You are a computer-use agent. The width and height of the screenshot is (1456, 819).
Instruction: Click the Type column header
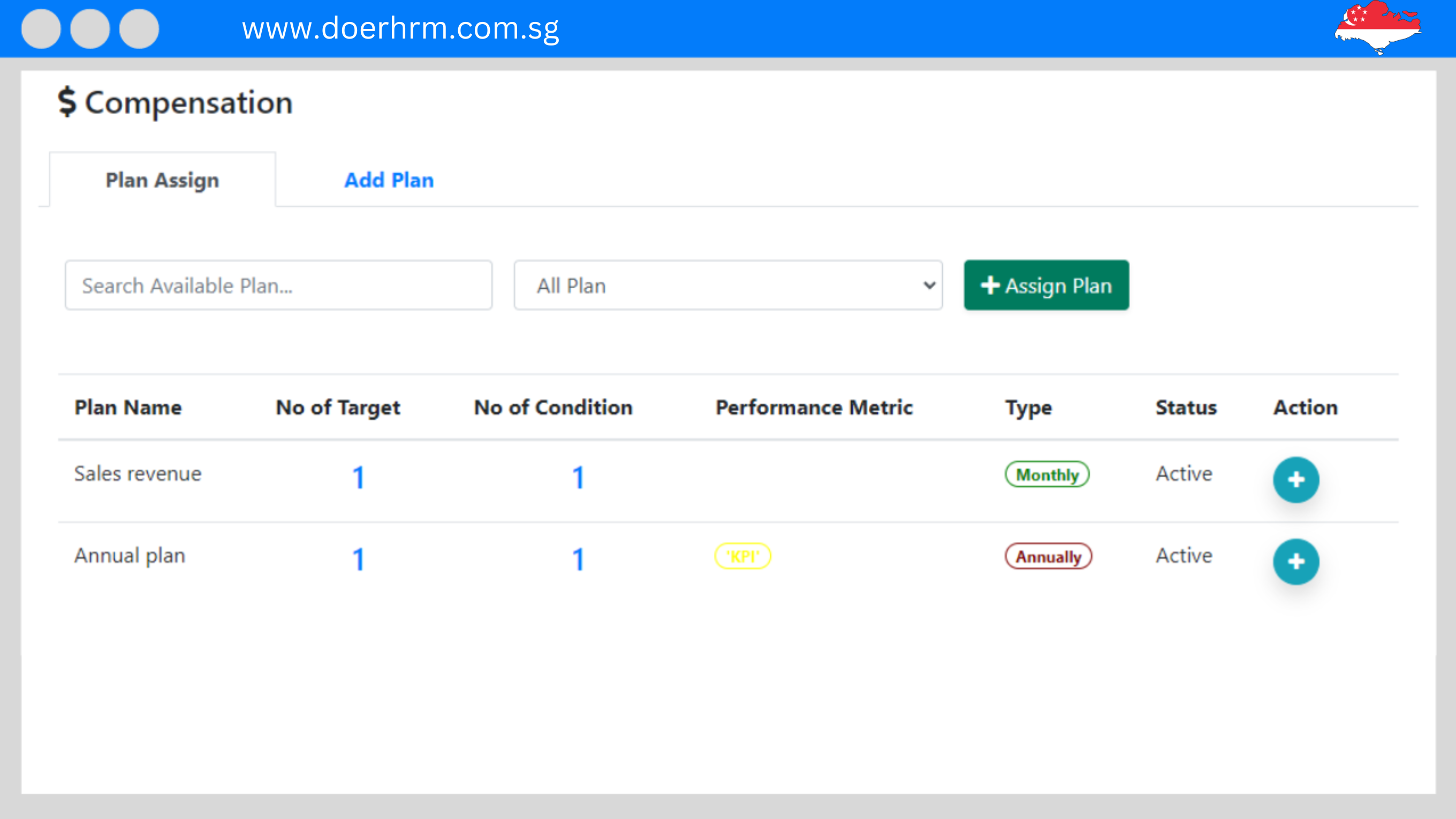pyautogui.click(x=1028, y=408)
